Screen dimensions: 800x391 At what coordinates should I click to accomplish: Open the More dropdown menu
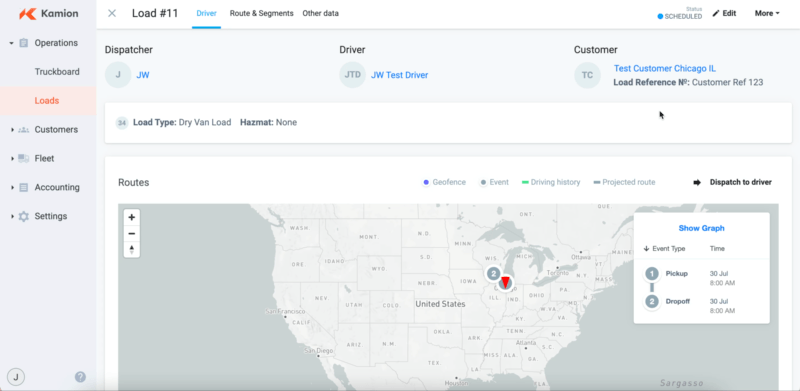[767, 13]
